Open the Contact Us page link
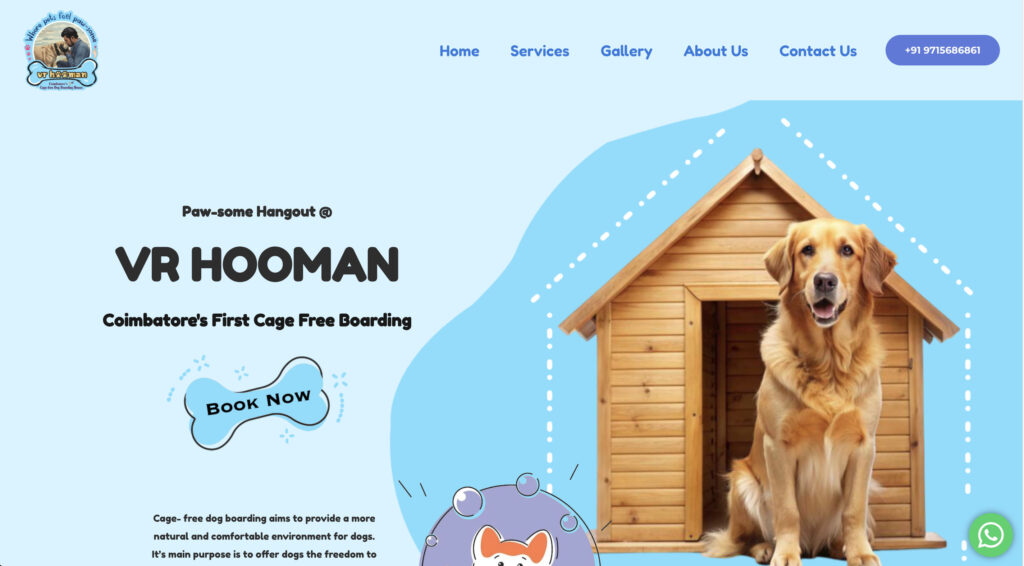The image size is (1024, 566). pyautogui.click(x=818, y=51)
